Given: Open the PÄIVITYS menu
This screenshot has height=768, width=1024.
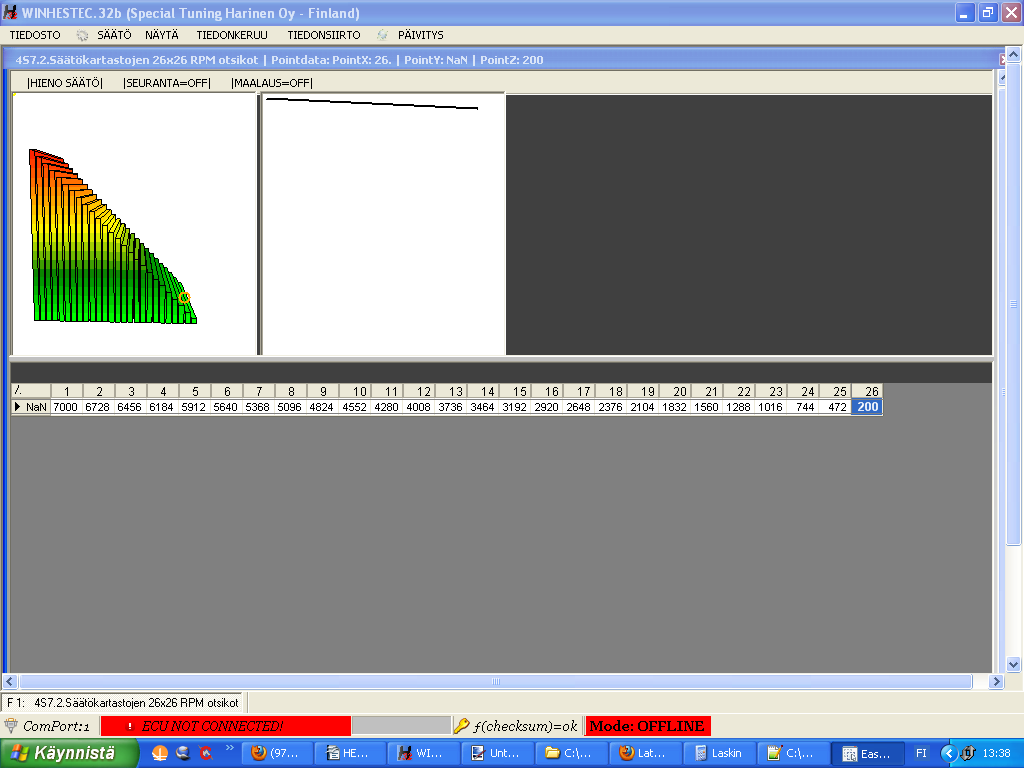Looking at the screenshot, I should point(421,35).
